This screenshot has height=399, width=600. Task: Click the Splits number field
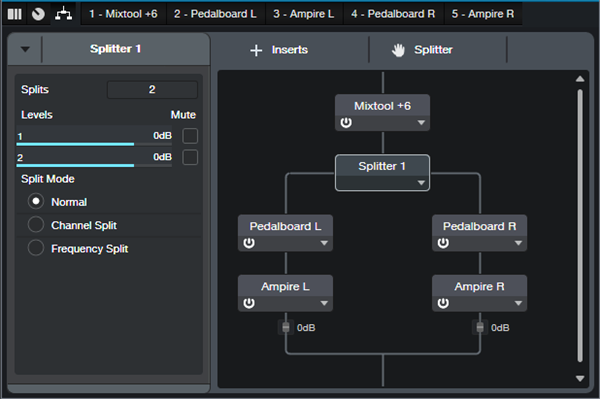[x=152, y=90]
